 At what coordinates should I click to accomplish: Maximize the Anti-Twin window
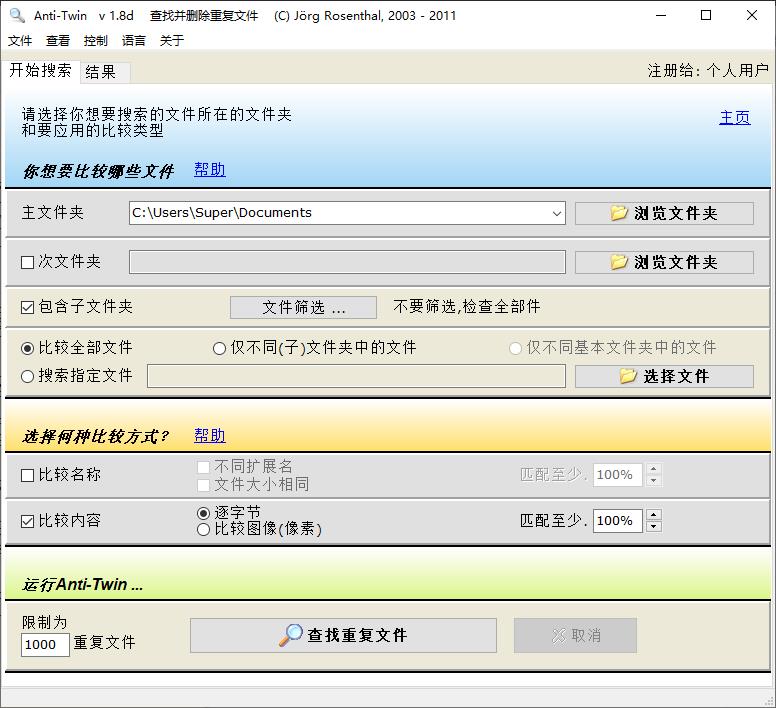point(706,15)
